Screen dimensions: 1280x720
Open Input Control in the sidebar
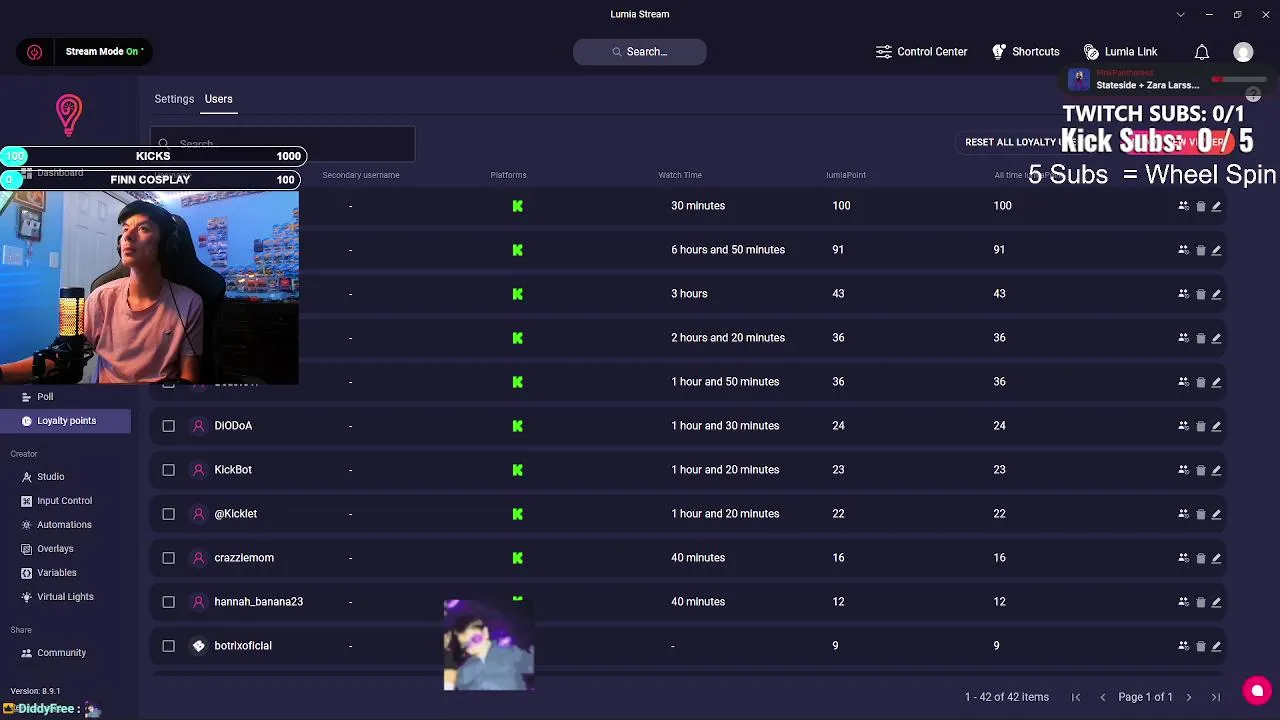[65, 501]
